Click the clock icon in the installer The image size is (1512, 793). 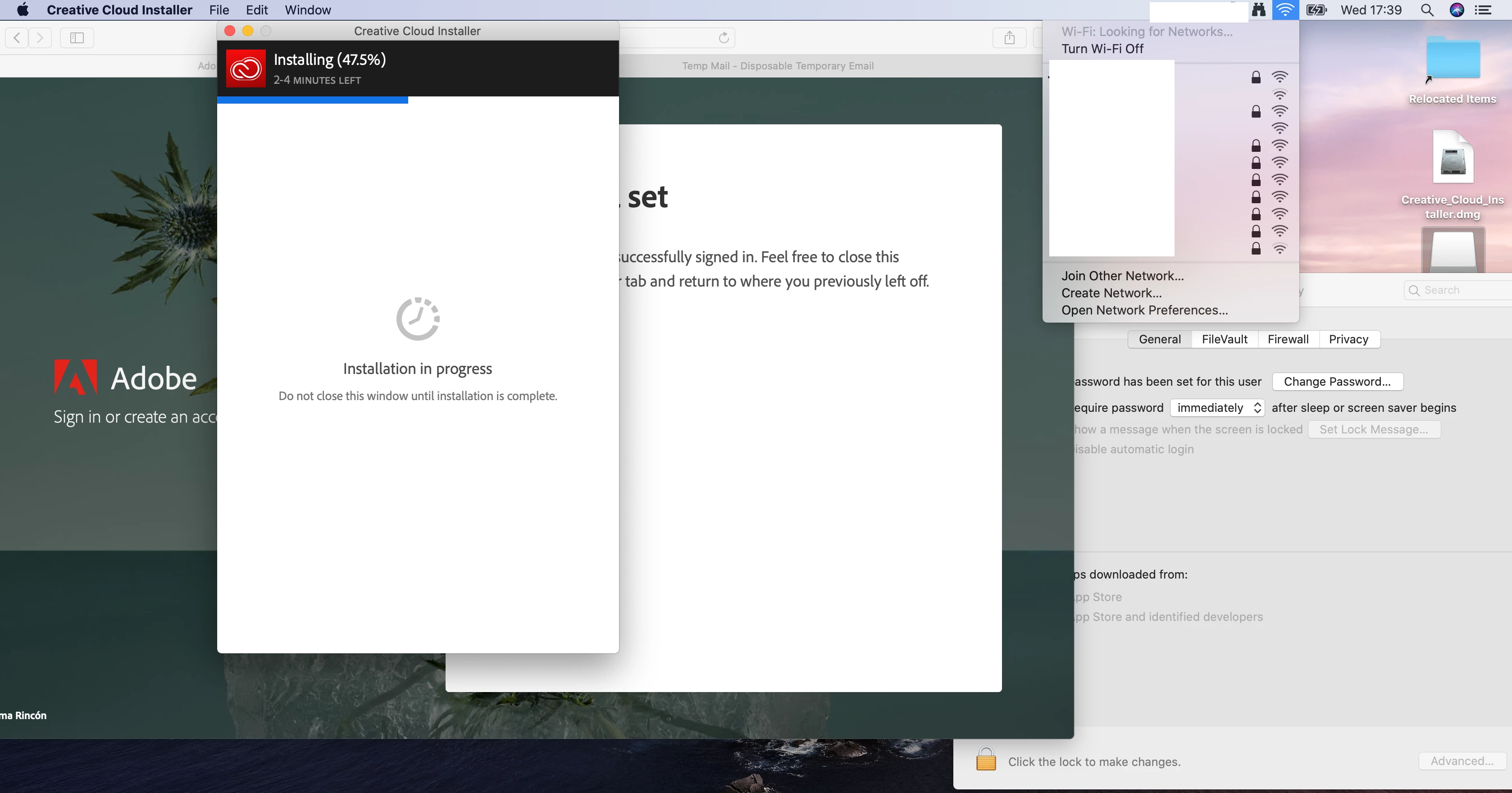pos(418,319)
